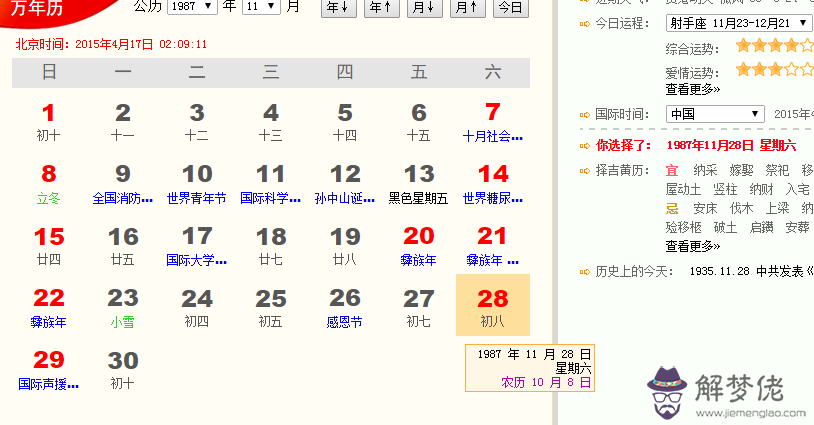Go back one month with 月↓
Viewport: 814px width, 425px height.
[x=423, y=7]
